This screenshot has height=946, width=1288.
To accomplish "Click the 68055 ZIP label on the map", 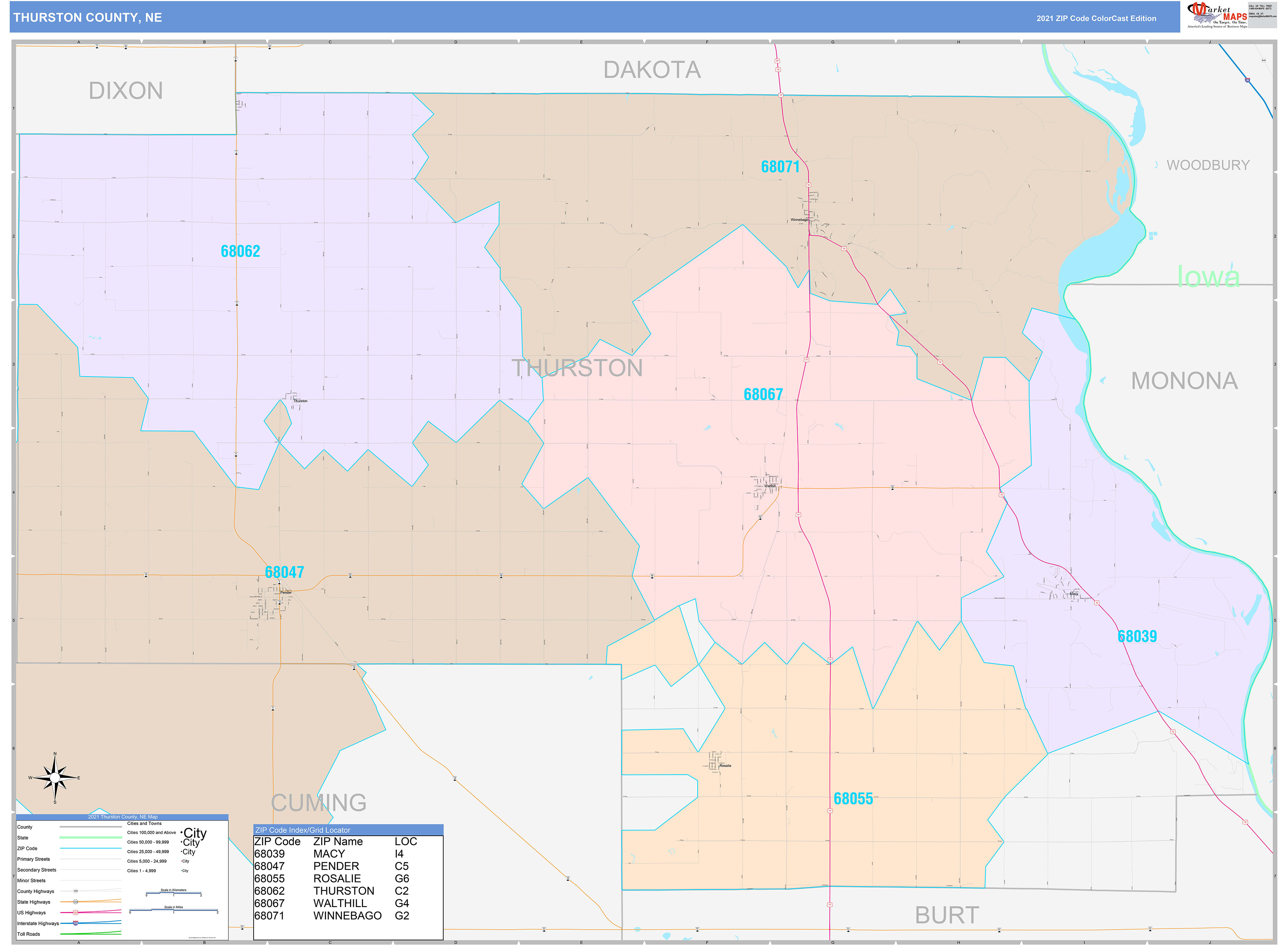I will pos(854,799).
